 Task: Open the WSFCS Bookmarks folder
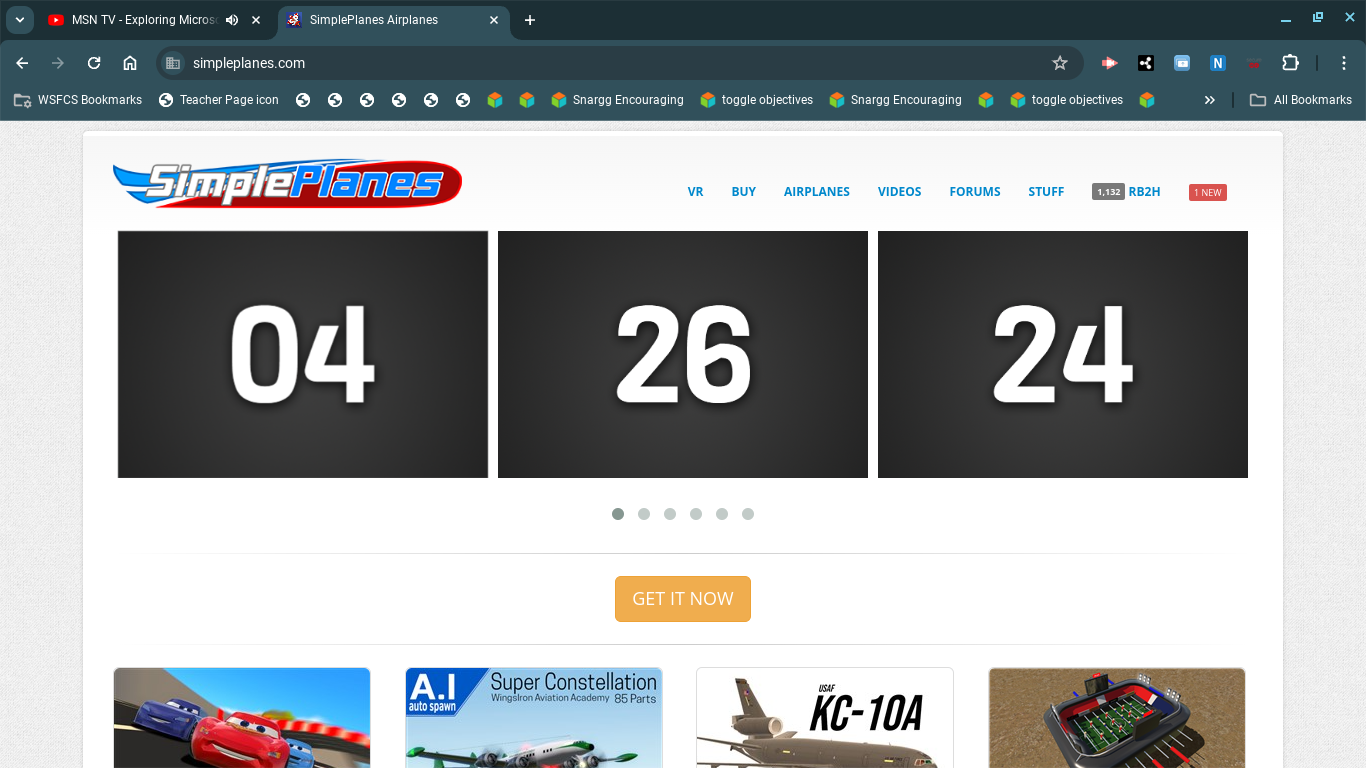click(x=78, y=100)
